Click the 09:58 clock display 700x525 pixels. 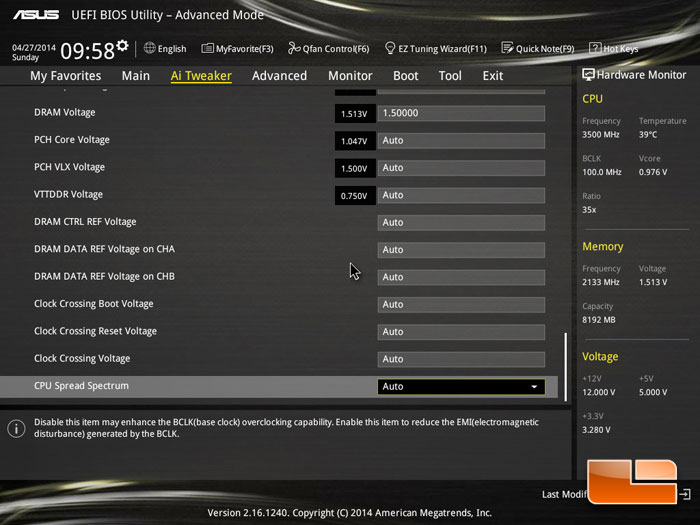tap(88, 51)
